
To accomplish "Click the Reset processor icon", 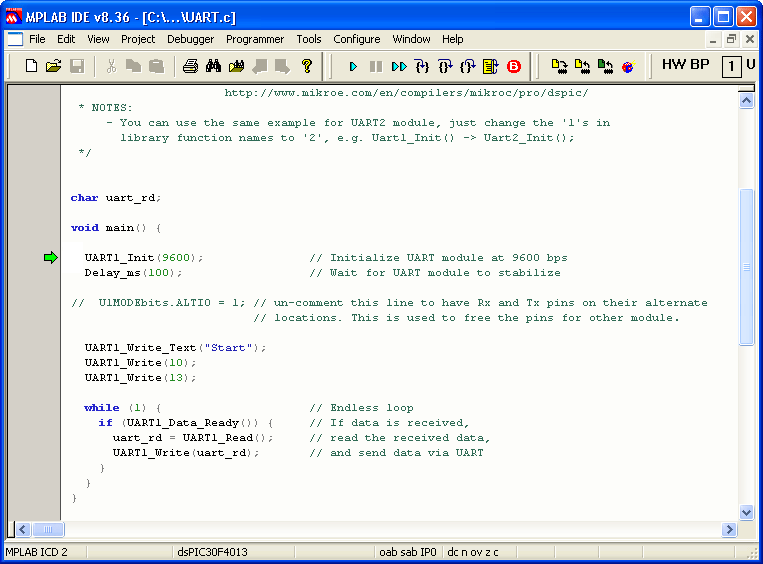I will [490, 66].
